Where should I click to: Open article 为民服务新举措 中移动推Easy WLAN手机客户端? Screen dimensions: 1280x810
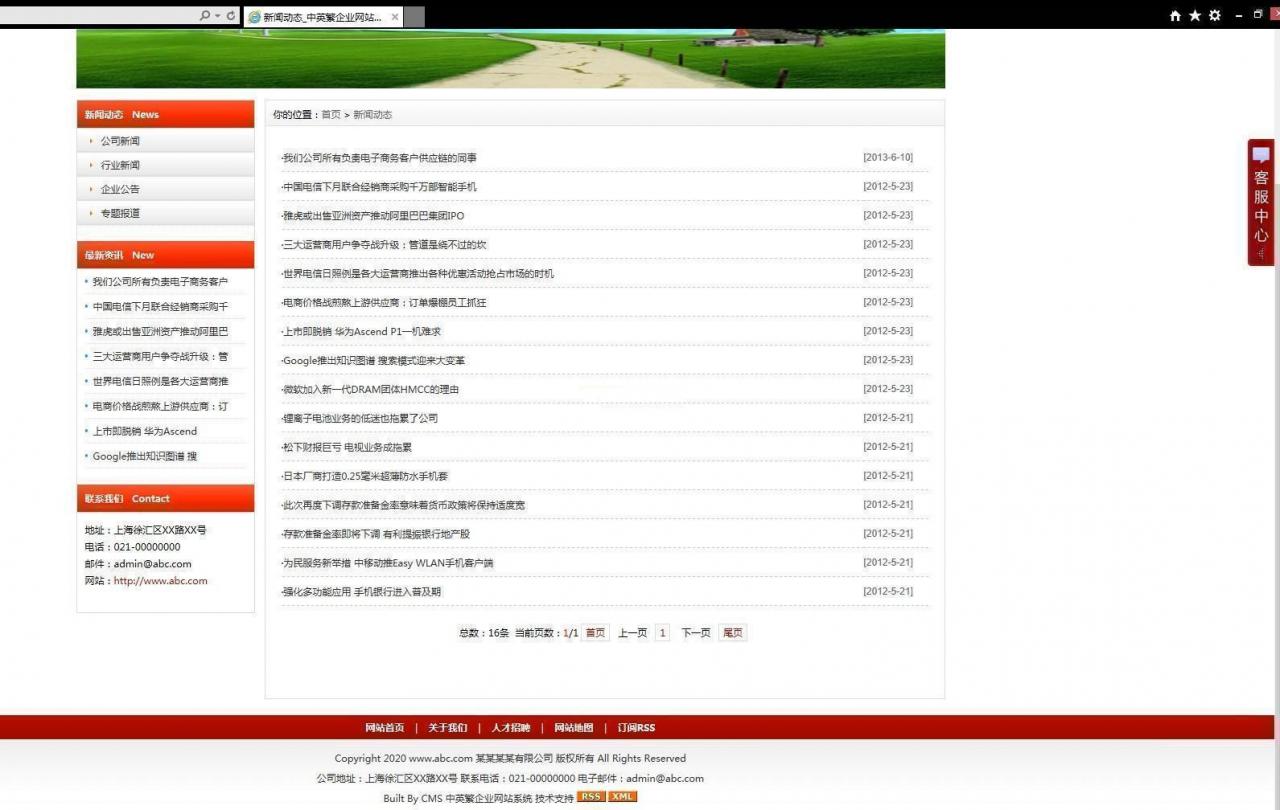coord(388,564)
